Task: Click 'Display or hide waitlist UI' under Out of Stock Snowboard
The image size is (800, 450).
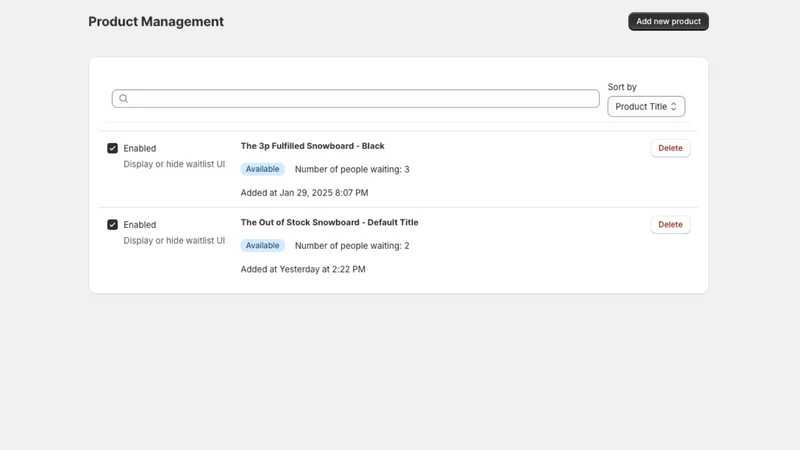Action: coord(174,241)
